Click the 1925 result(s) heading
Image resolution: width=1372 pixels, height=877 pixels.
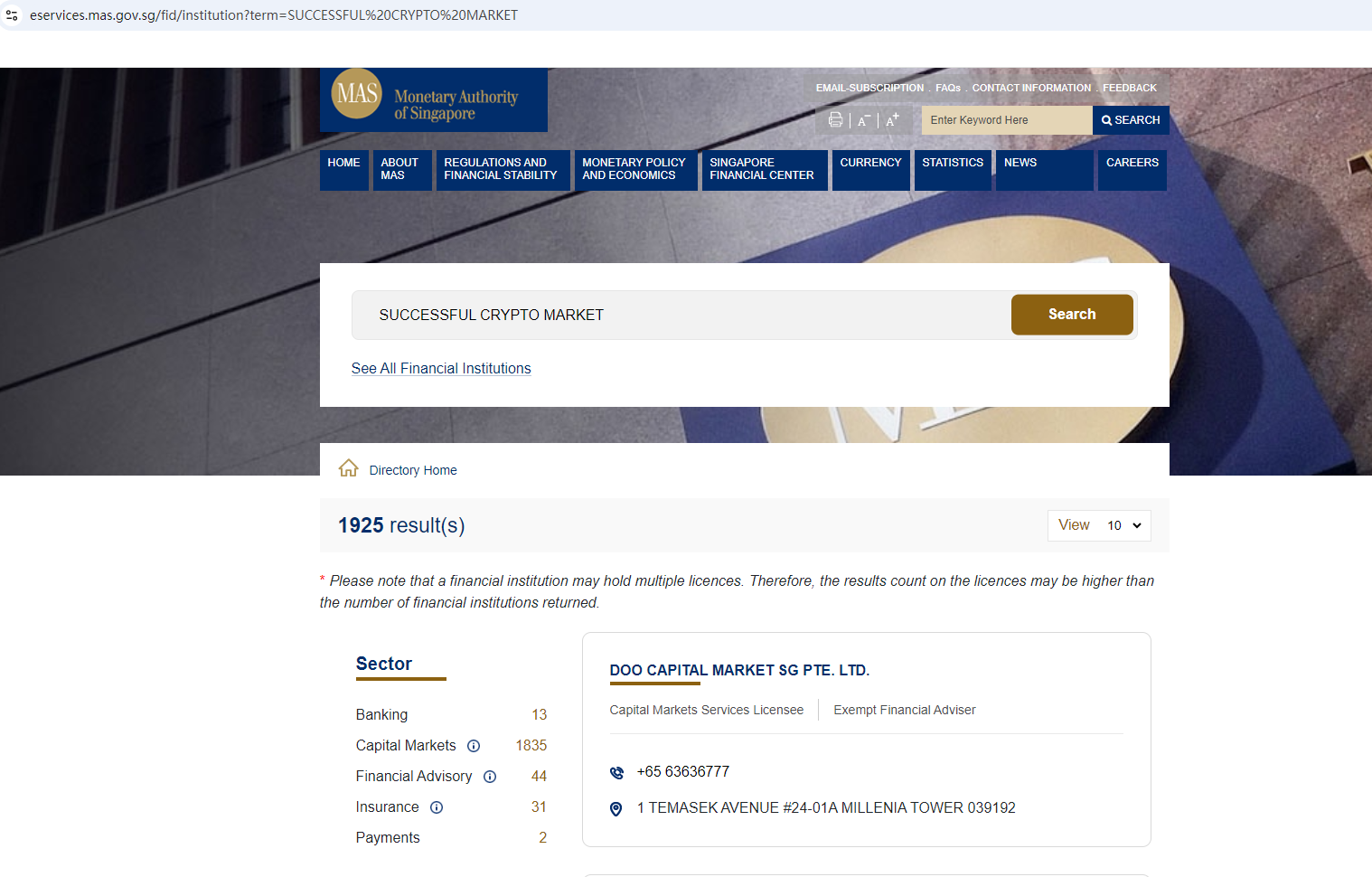(x=401, y=525)
